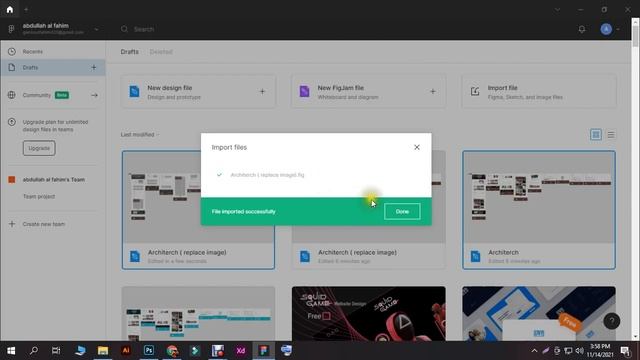Click the Community arrow icon
This screenshot has height=360, width=640.
point(94,95)
